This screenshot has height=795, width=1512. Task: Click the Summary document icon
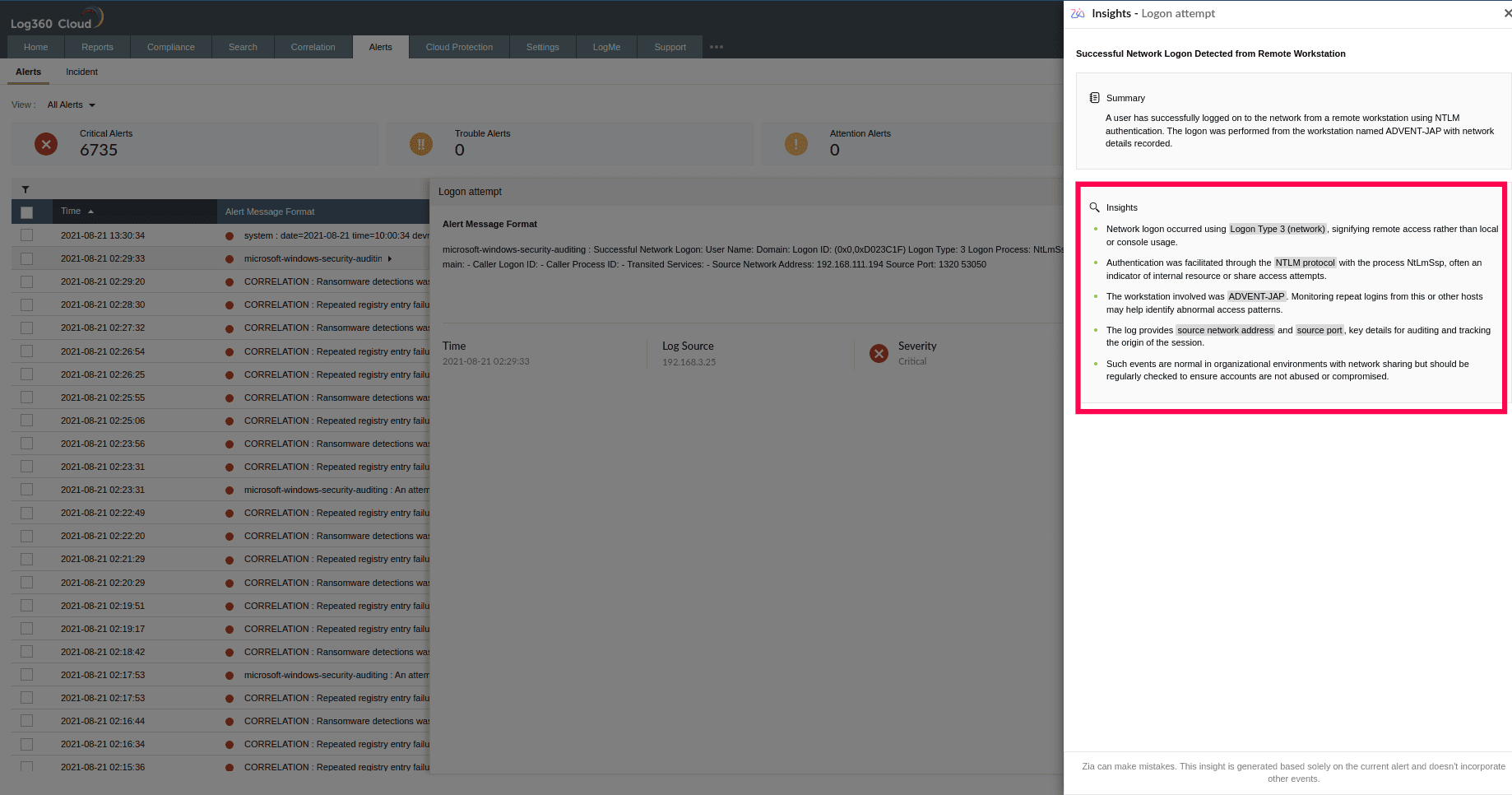(x=1094, y=98)
